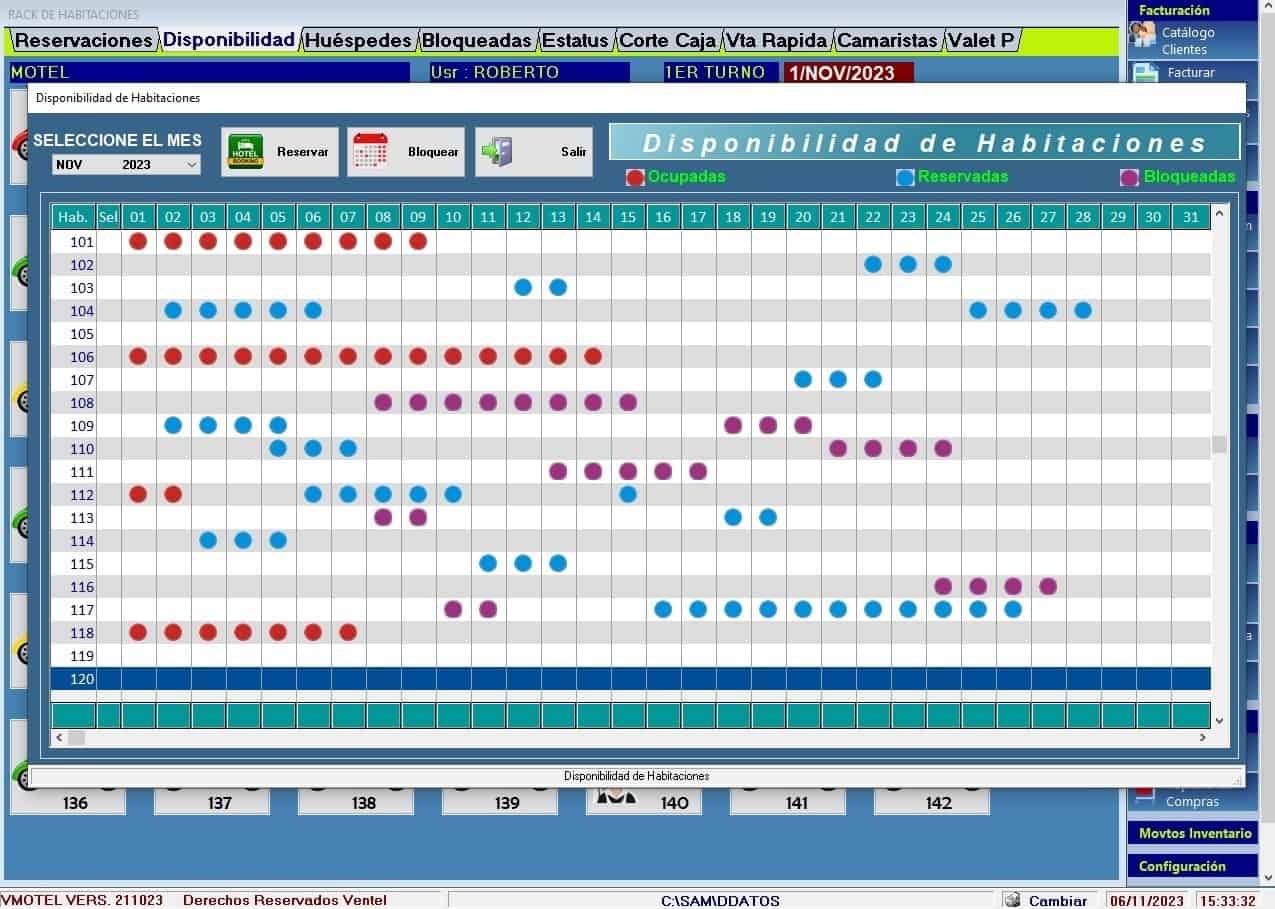Click the red Ocupadas legend circle
This screenshot has width=1275, height=909.
[x=635, y=178]
